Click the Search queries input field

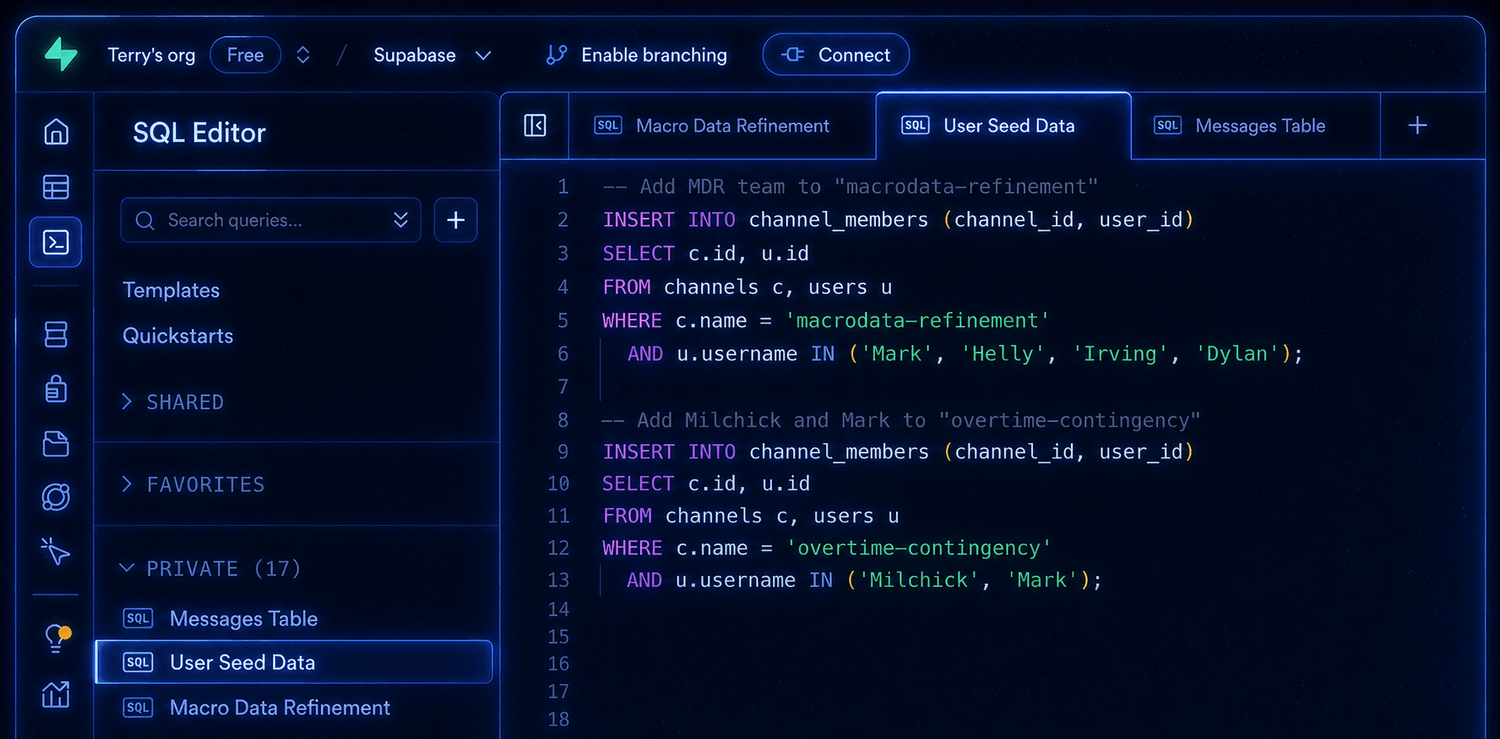[x=271, y=220]
